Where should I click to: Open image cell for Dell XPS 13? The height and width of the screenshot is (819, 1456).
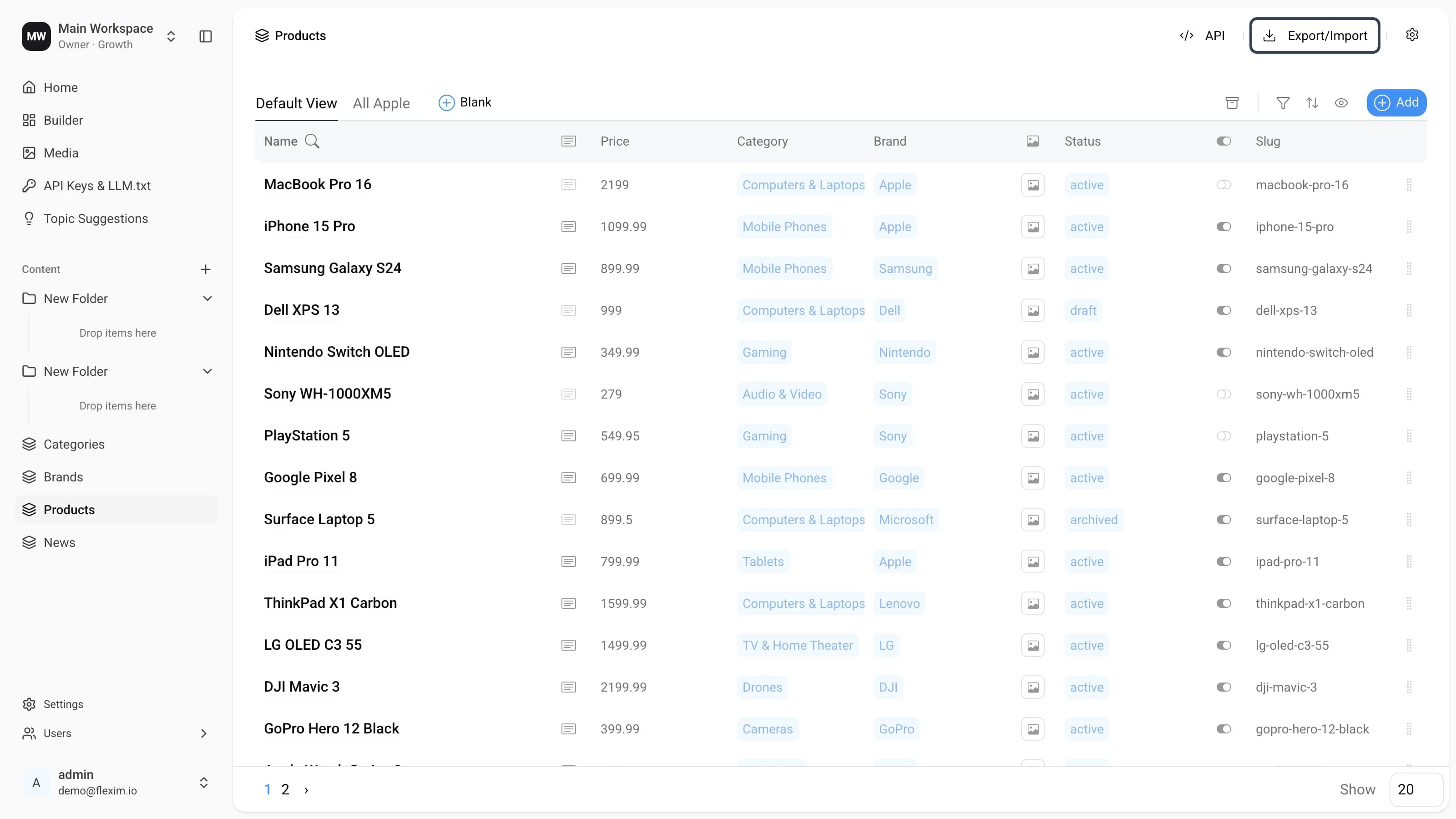tap(1033, 310)
